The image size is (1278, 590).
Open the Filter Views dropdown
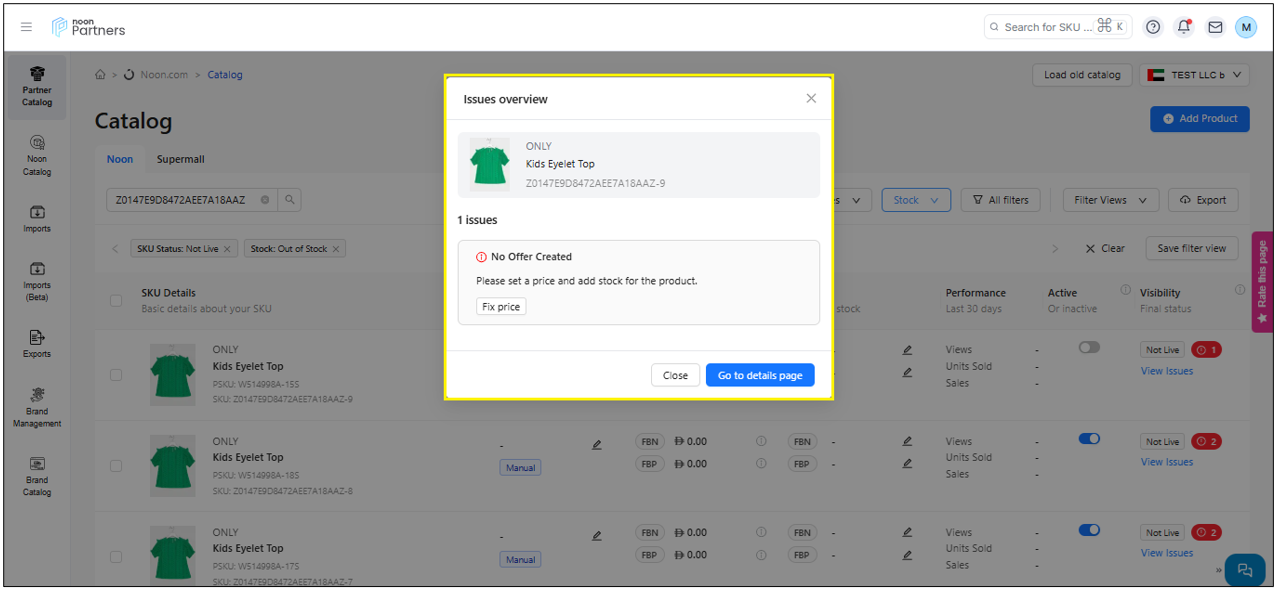click(1110, 200)
